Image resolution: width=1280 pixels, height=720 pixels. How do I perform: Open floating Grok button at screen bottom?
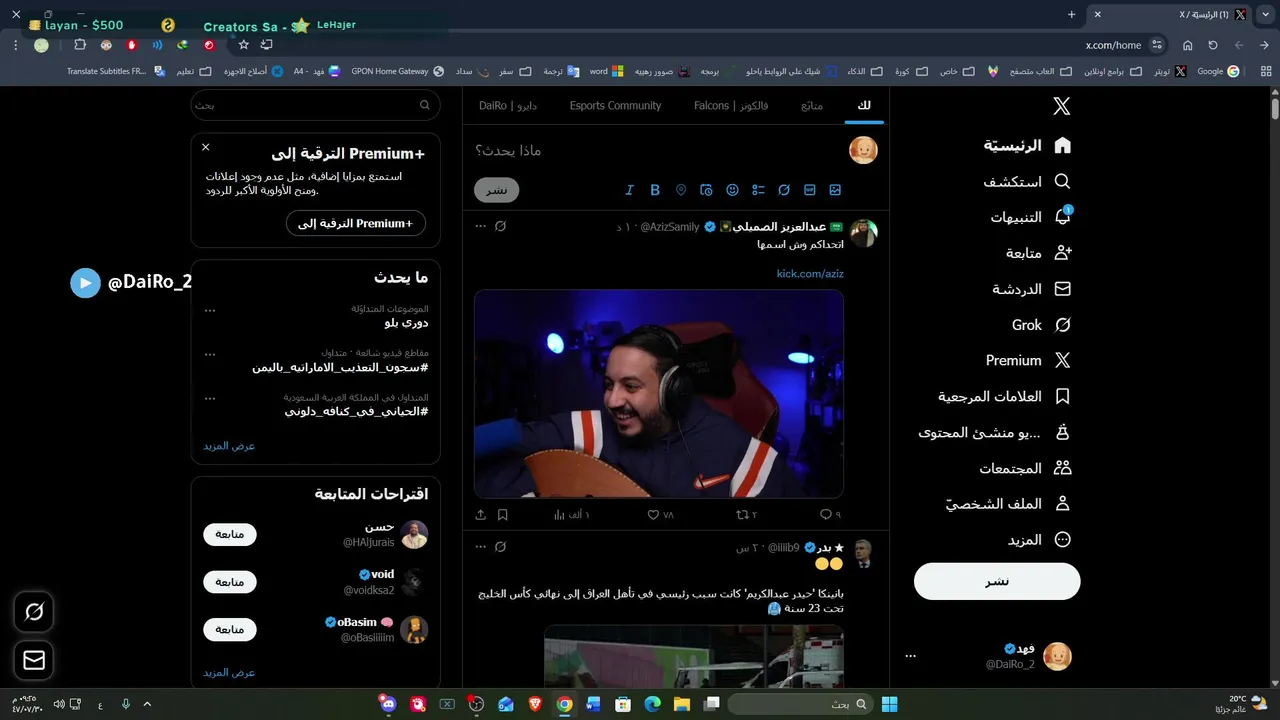[34, 612]
